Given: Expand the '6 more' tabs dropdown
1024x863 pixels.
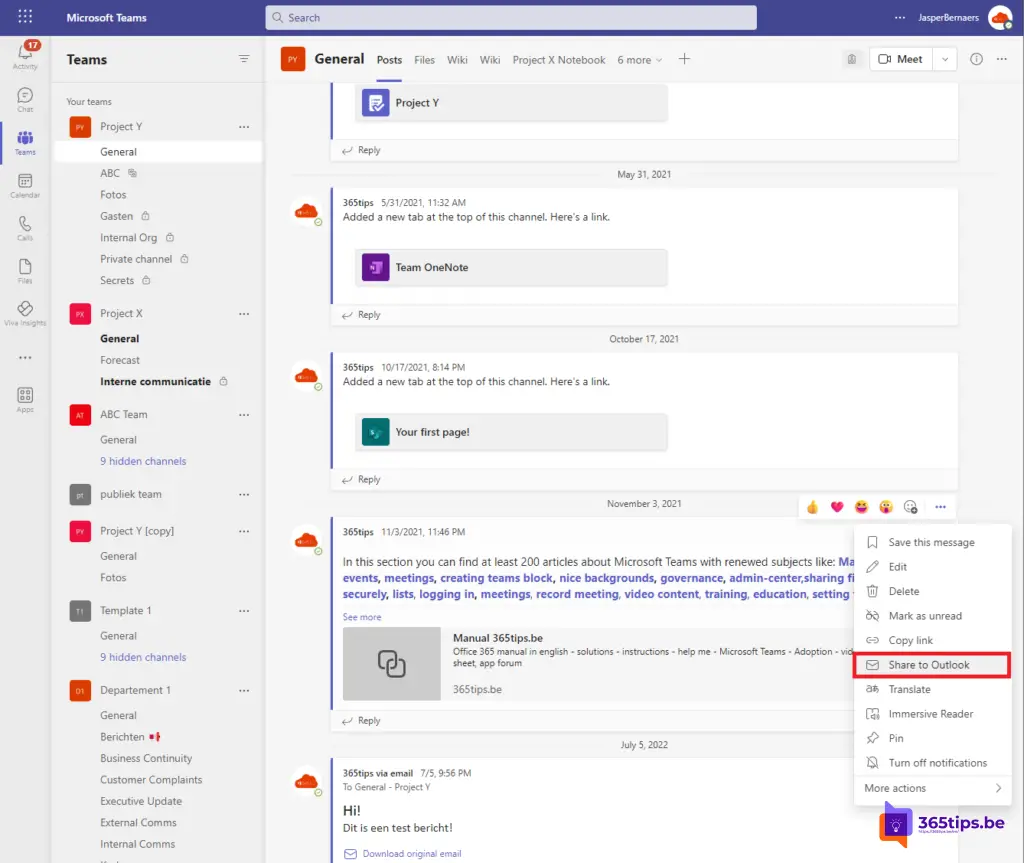Looking at the screenshot, I should tap(640, 60).
